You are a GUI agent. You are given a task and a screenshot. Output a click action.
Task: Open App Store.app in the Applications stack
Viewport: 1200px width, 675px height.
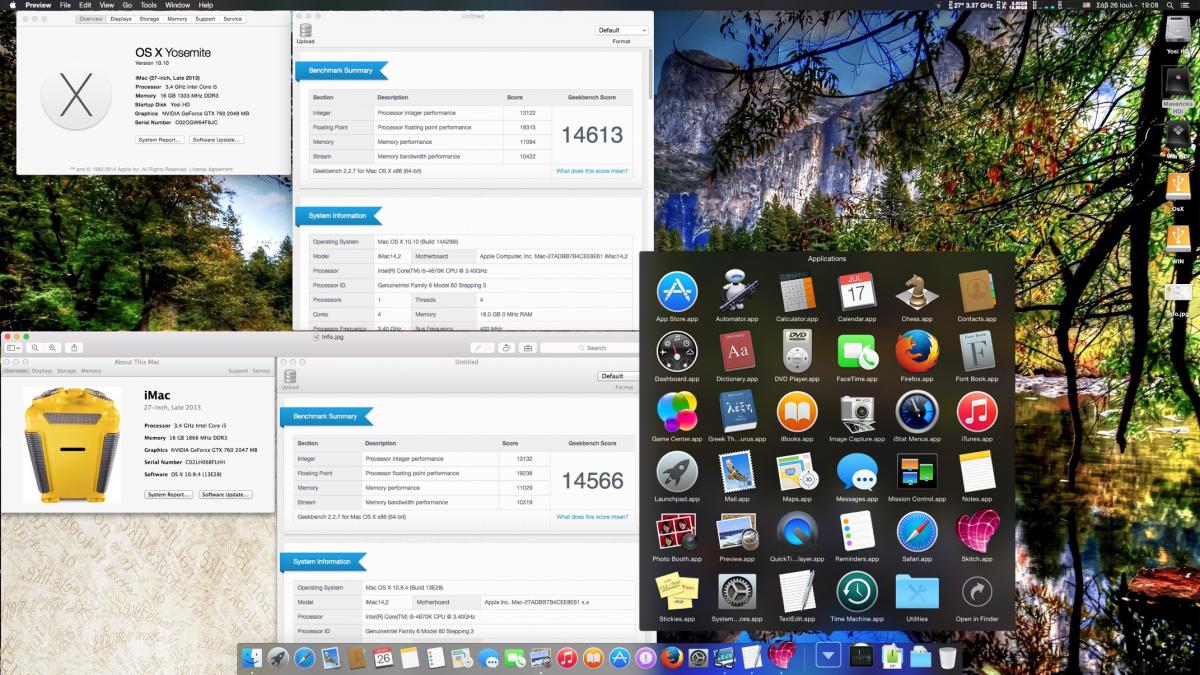coord(677,291)
